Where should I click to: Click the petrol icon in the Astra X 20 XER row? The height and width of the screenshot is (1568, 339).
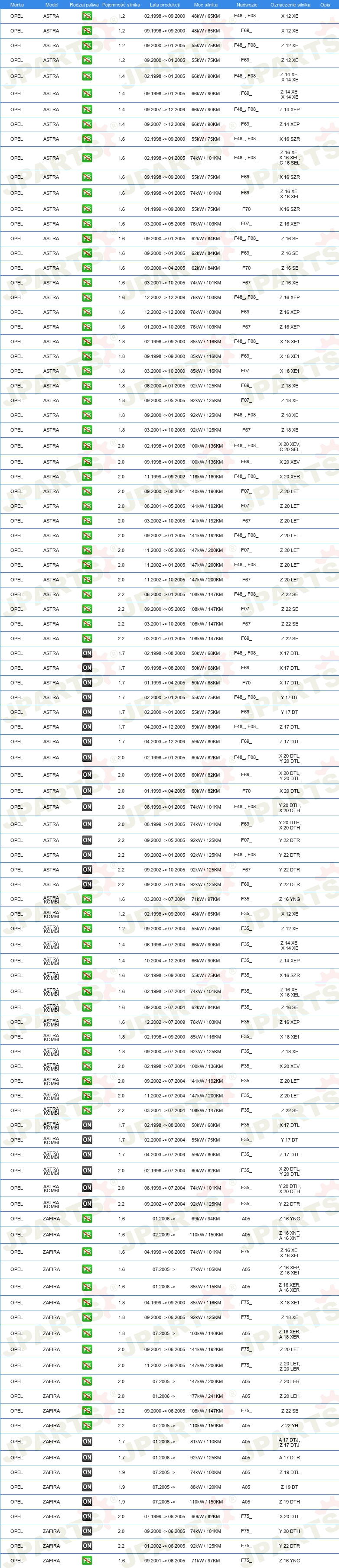click(87, 477)
